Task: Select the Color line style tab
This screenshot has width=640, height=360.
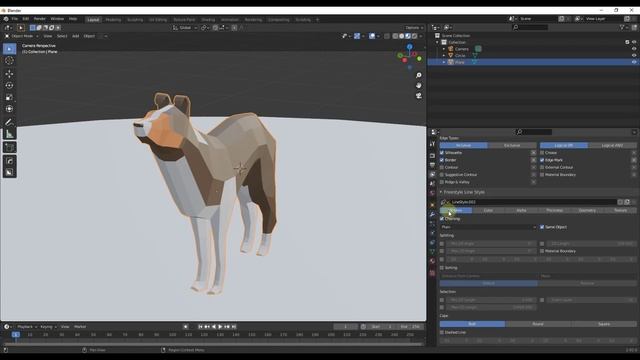Action: pyautogui.click(x=489, y=211)
